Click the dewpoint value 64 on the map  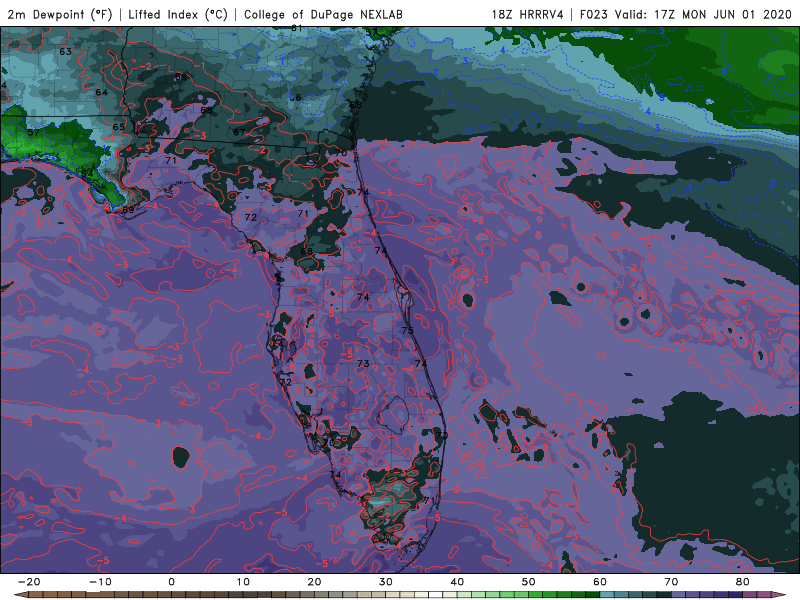(102, 92)
